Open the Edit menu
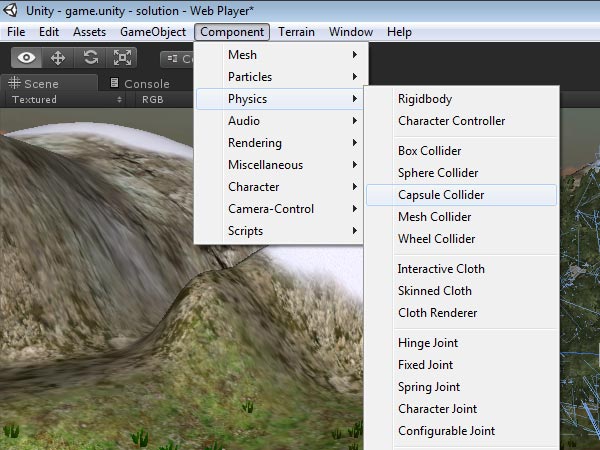Screen dimensions: 600x450 pyautogui.click(x=49, y=32)
